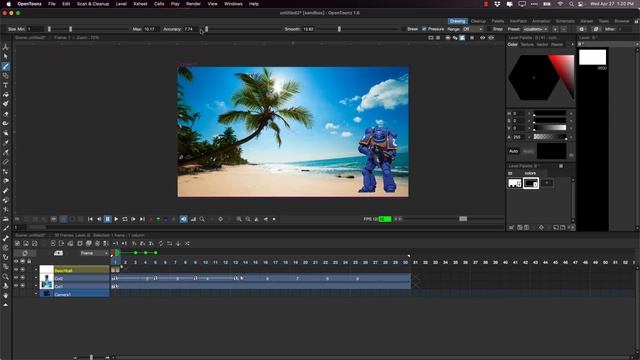Select the Fill bucket tool
Screen dimensions: 640x360
(x=6, y=95)
